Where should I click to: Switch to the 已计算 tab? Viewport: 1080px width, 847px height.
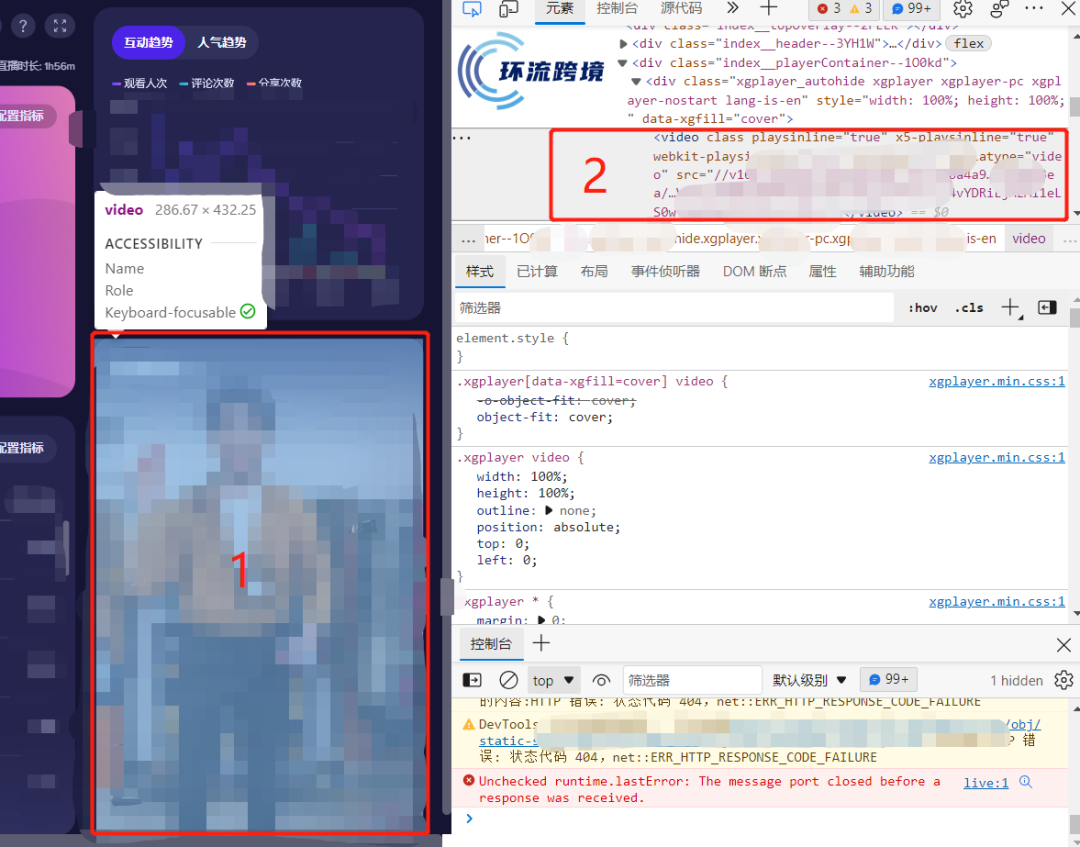[537, 271]
